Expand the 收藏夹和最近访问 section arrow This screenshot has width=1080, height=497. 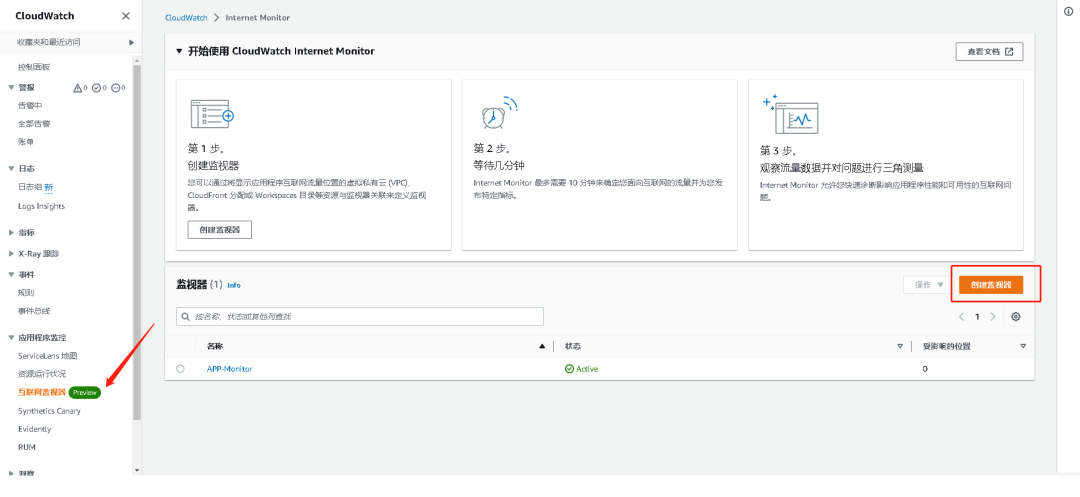tap(131, 43)
